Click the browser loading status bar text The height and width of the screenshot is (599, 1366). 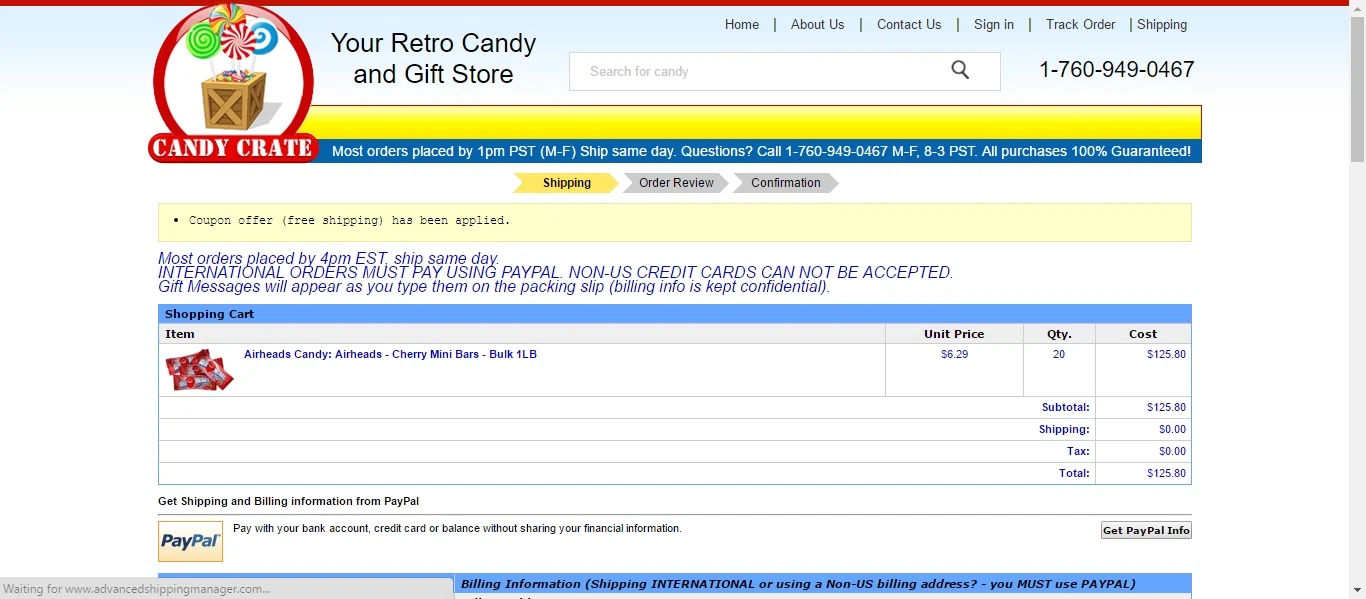coord(136,589)
